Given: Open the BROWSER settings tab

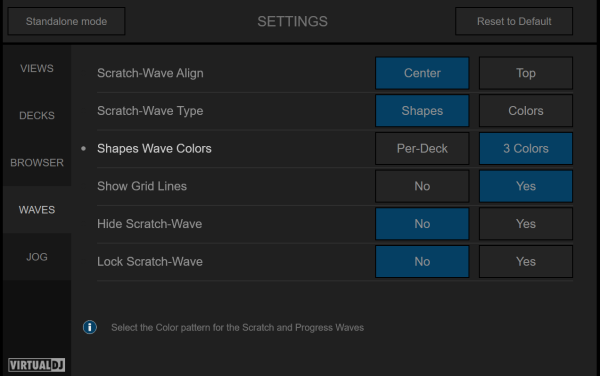Looking at the screenshot, I should click(x=37, y=163).
